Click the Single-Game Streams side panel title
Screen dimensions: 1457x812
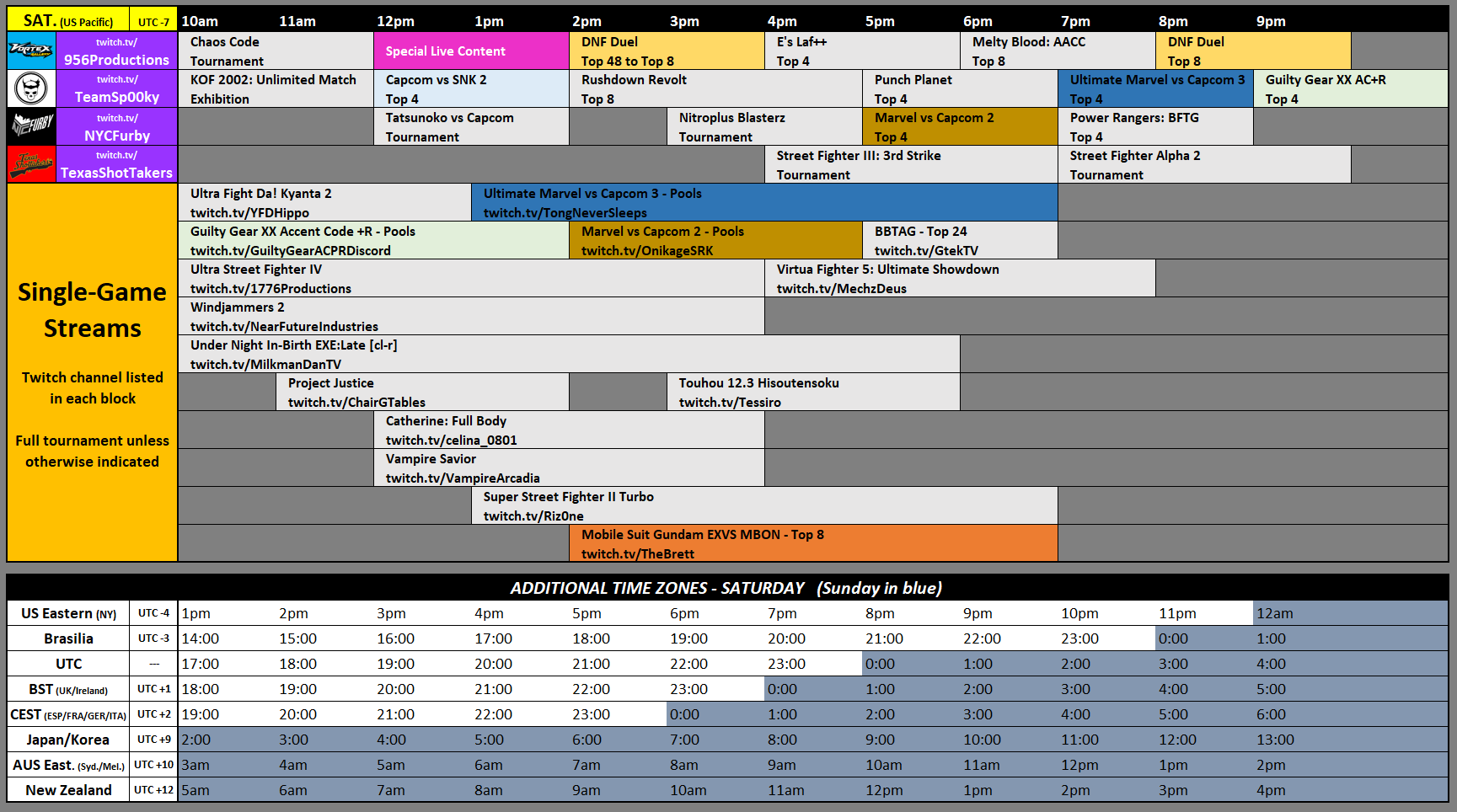point(93,310)
